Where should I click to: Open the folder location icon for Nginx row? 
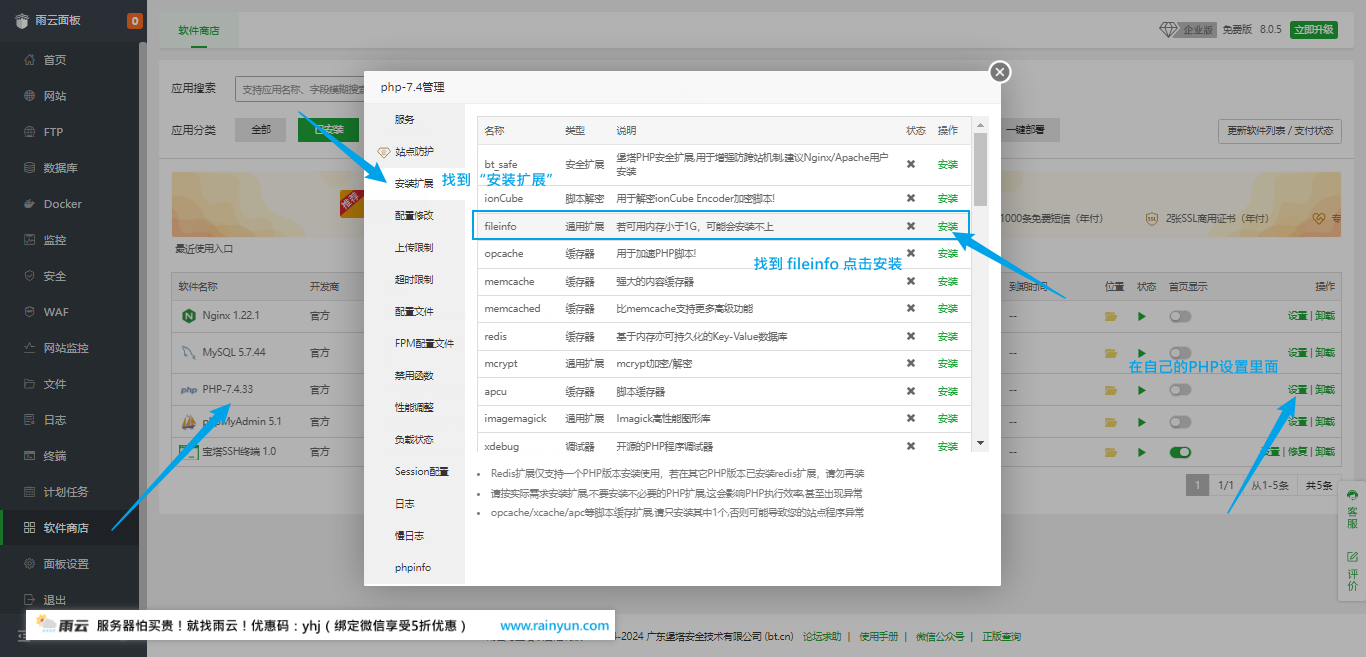(1110, 316)
